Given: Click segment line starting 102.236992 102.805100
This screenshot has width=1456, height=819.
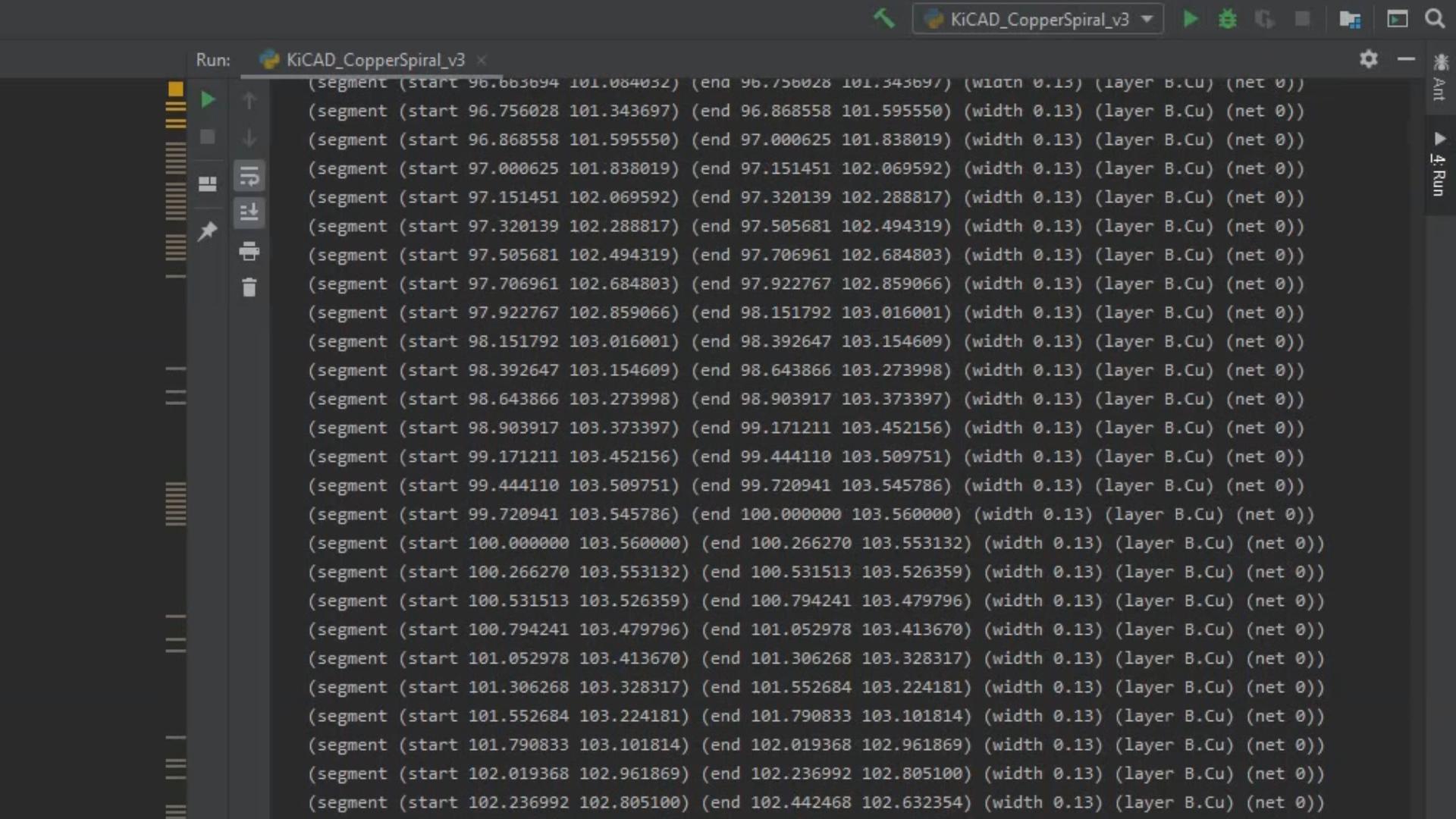Looking at the screenshot, I should pyautogui.click(x=816, y=802).
